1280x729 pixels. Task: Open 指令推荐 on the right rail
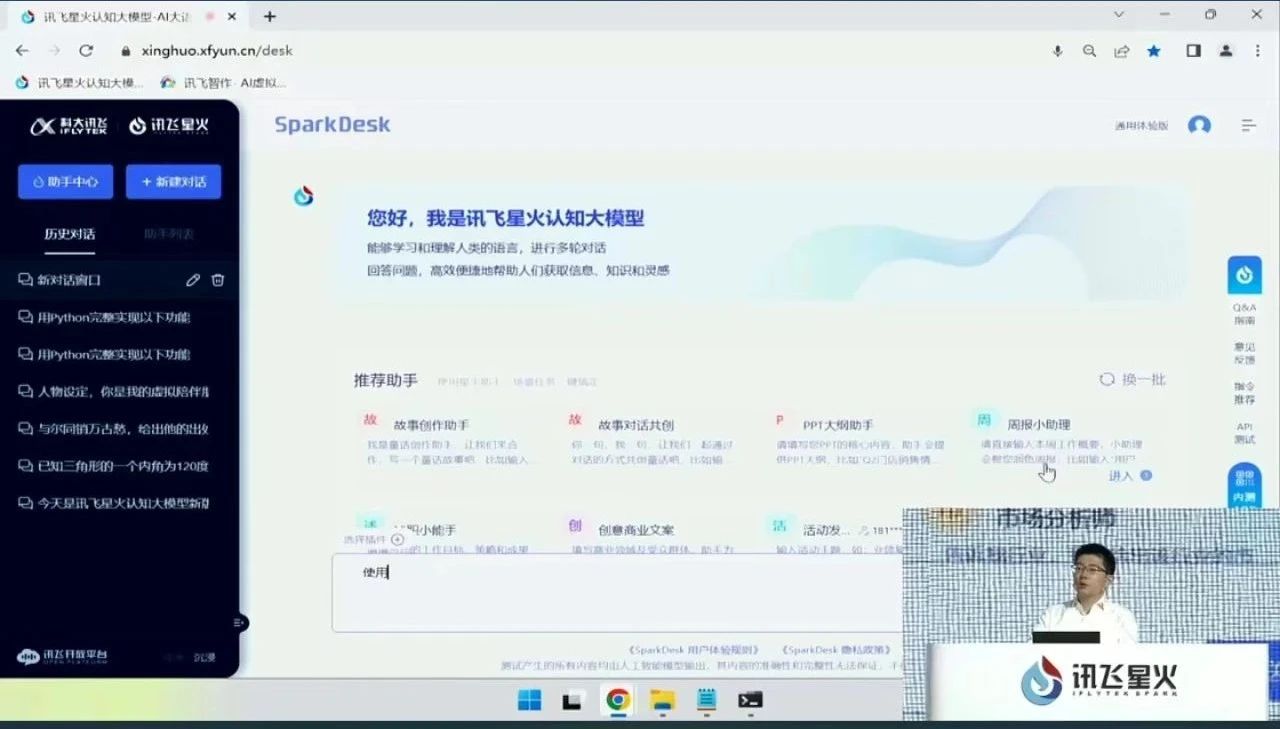coord(1244,393)
